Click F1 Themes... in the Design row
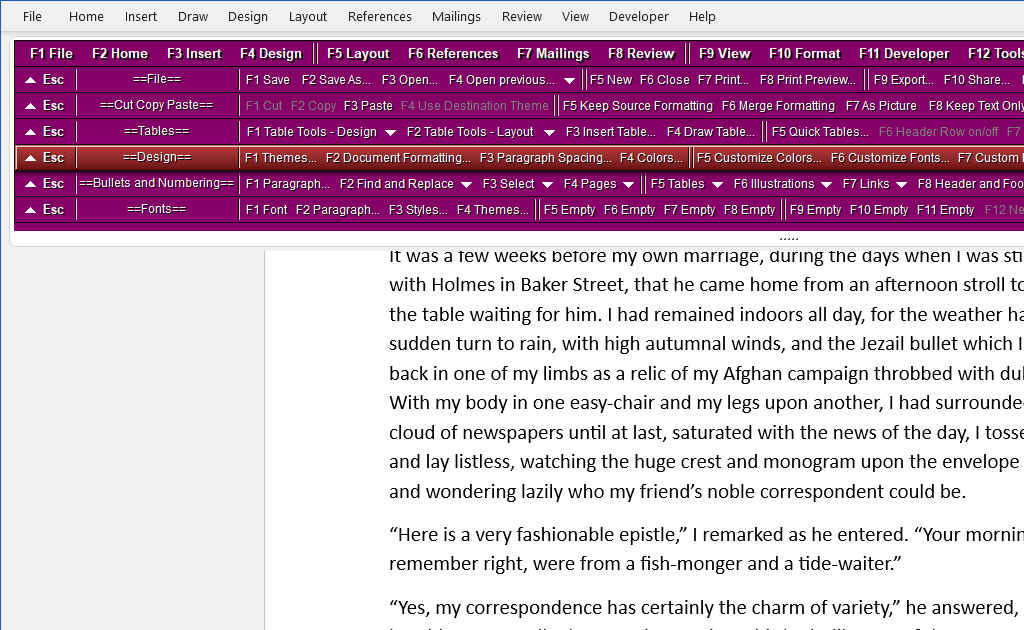This screenshot has width=1024, height=630. (x=281, y=158)
